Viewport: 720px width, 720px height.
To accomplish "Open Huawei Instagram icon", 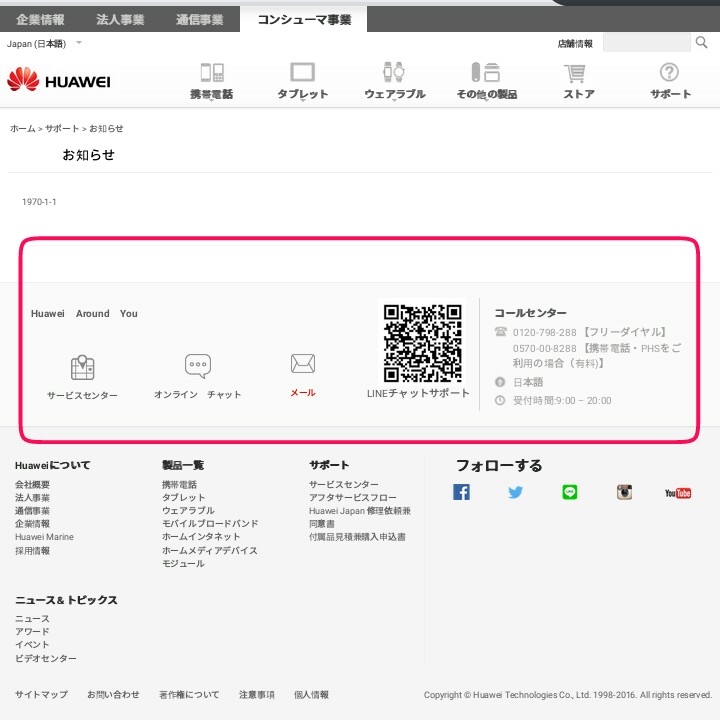I will tap(624, 492).
